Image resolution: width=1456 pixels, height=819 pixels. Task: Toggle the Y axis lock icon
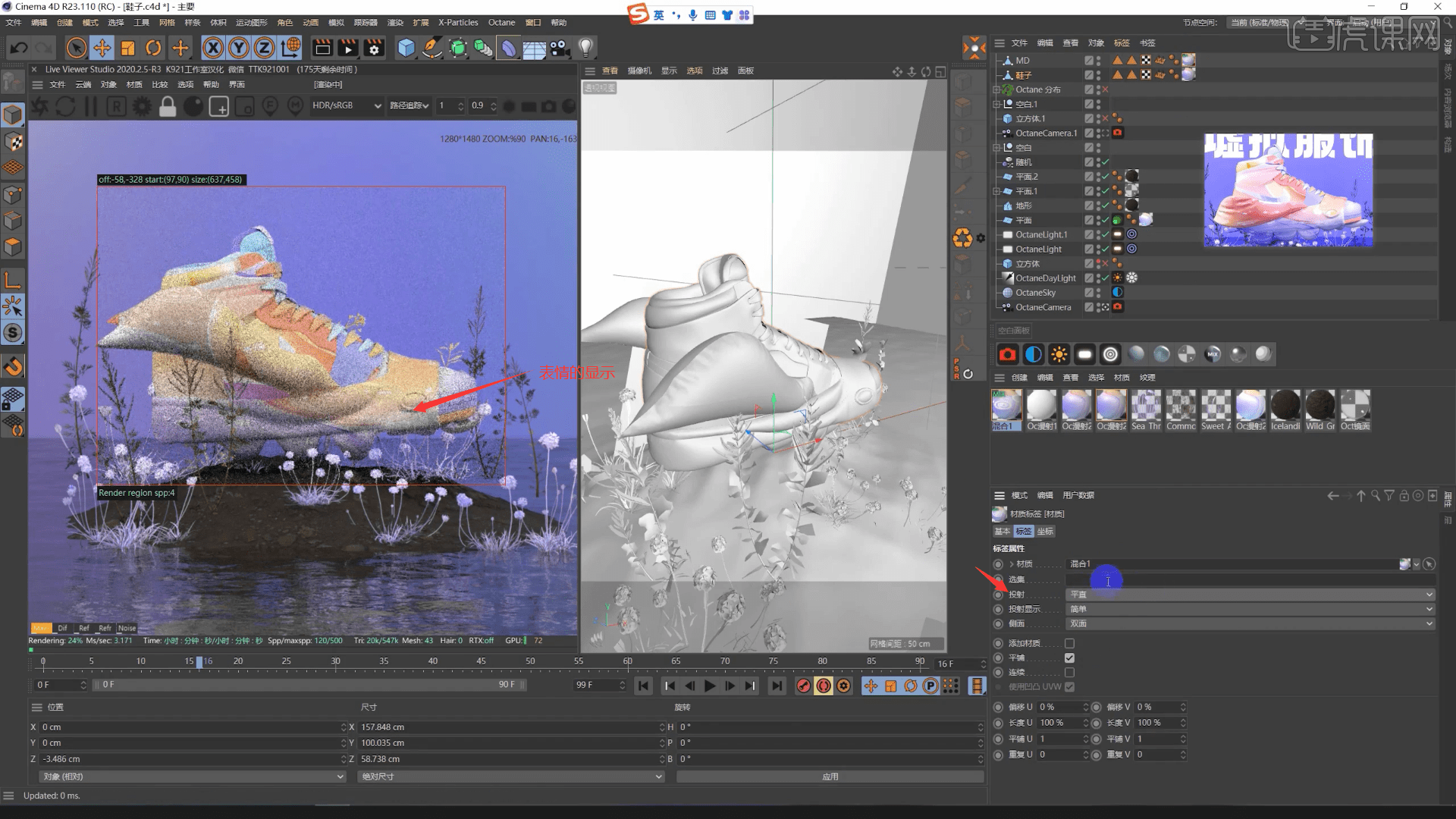click(x=238, y=48)
